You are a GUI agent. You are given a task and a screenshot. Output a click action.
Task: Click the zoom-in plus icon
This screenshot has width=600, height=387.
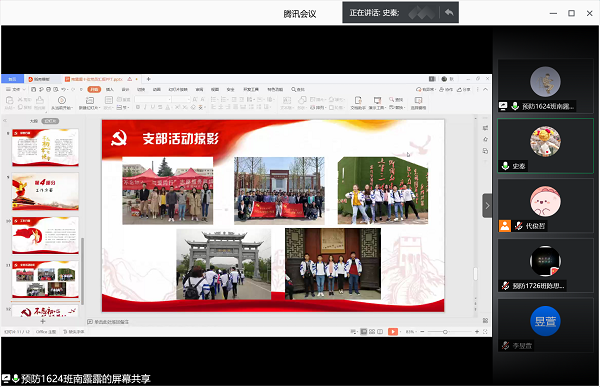[x=477, y=331]
